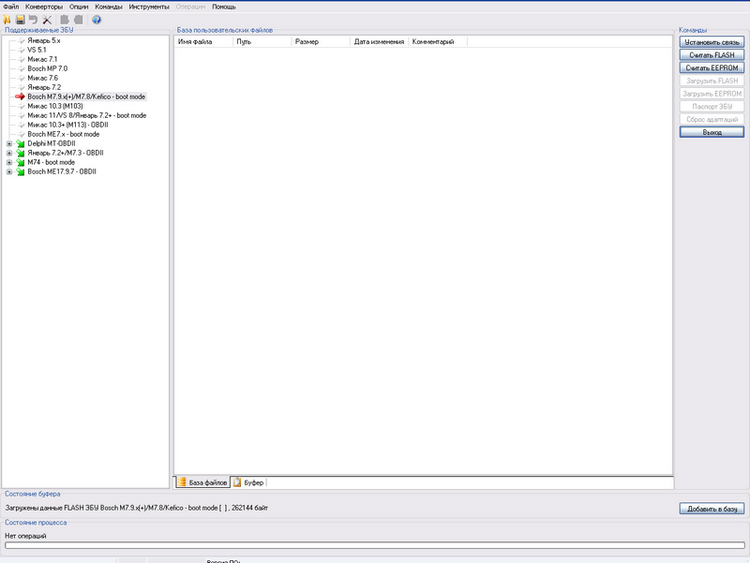Viewport: 750px width, 563px height.
Task: Click red arrow icon beside Bosch M7.9.x
Action: click(20, 96)
